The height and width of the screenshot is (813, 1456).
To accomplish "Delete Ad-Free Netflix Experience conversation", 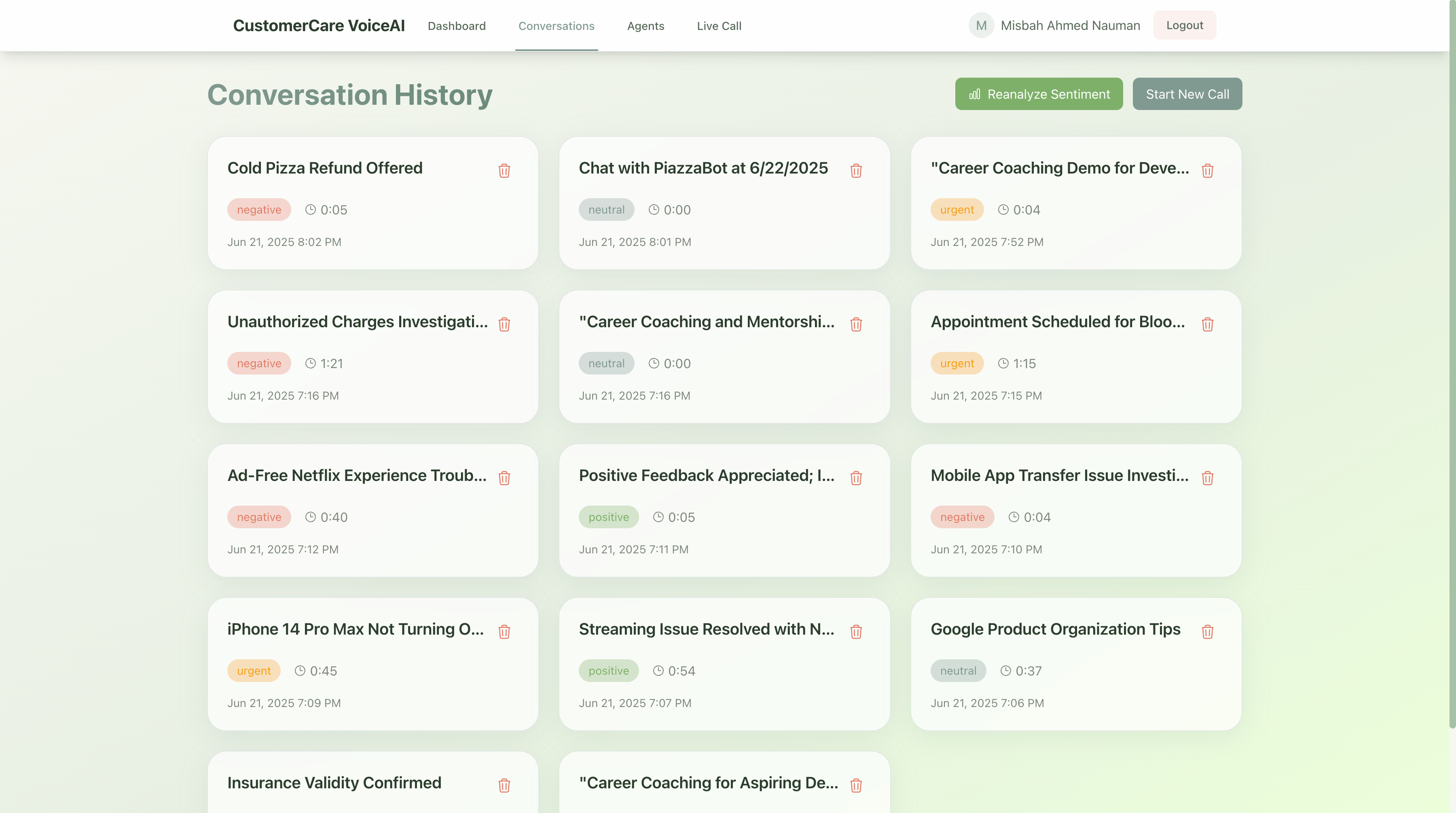I will pyautogui.click(x=504, y=478).
